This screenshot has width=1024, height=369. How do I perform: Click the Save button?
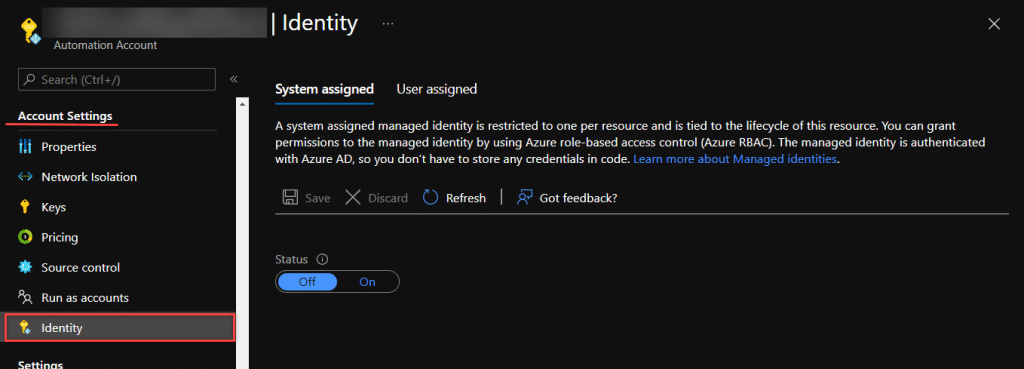coord(306,197)
